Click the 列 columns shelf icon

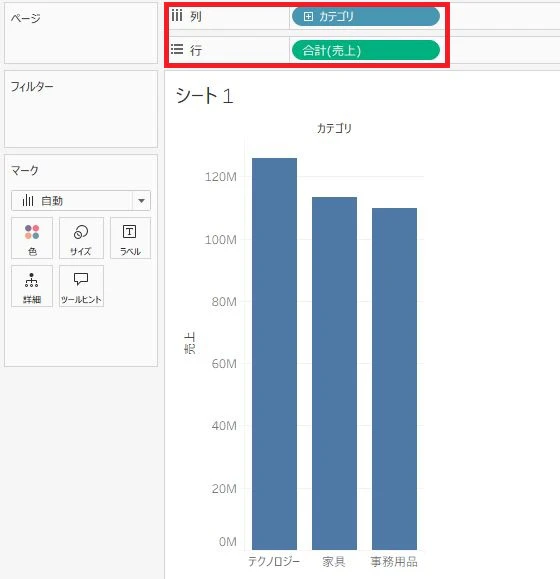tap(177, 16)
